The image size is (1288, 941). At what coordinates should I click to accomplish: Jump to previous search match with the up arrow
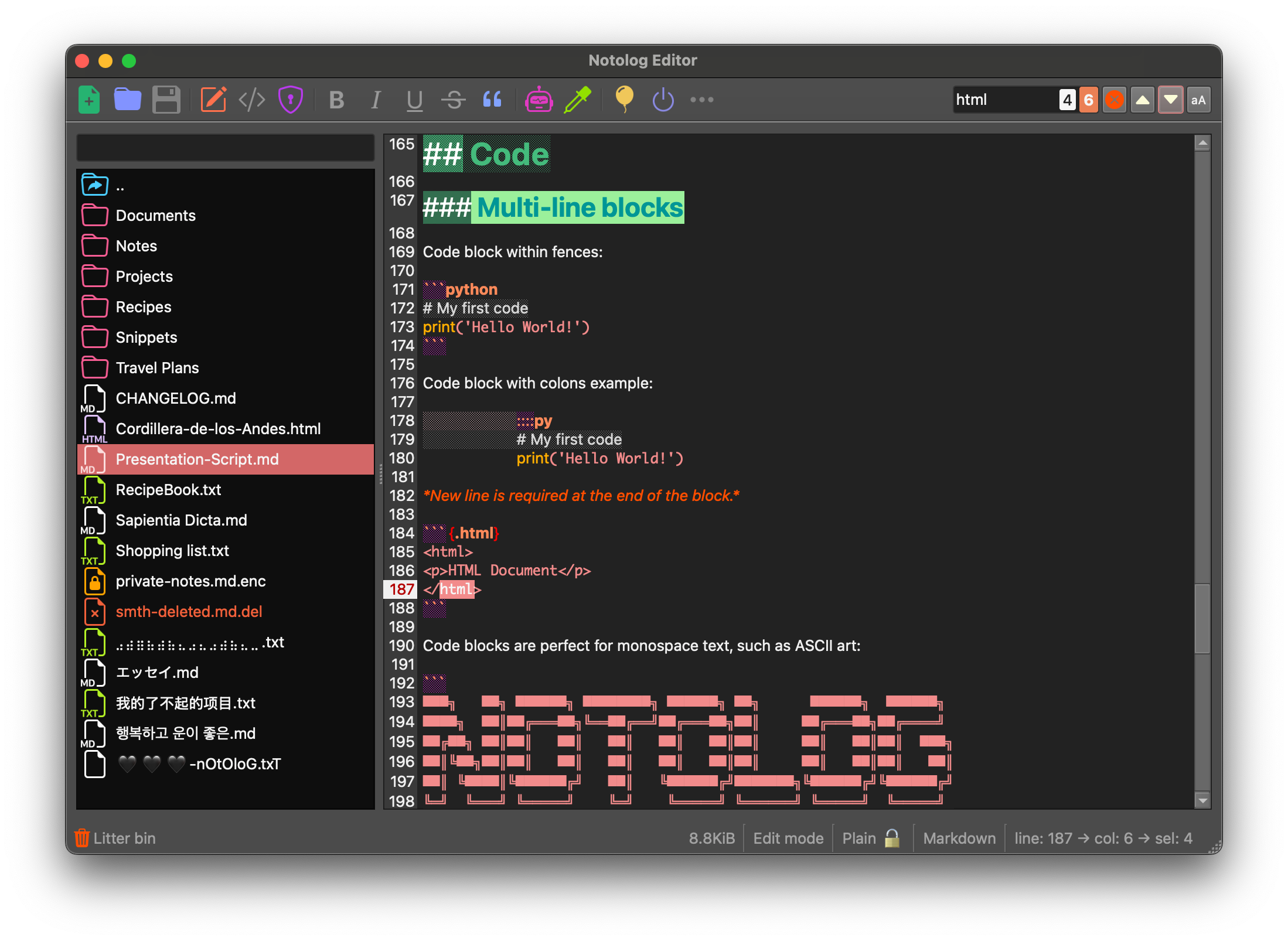tap(1142, 100)
